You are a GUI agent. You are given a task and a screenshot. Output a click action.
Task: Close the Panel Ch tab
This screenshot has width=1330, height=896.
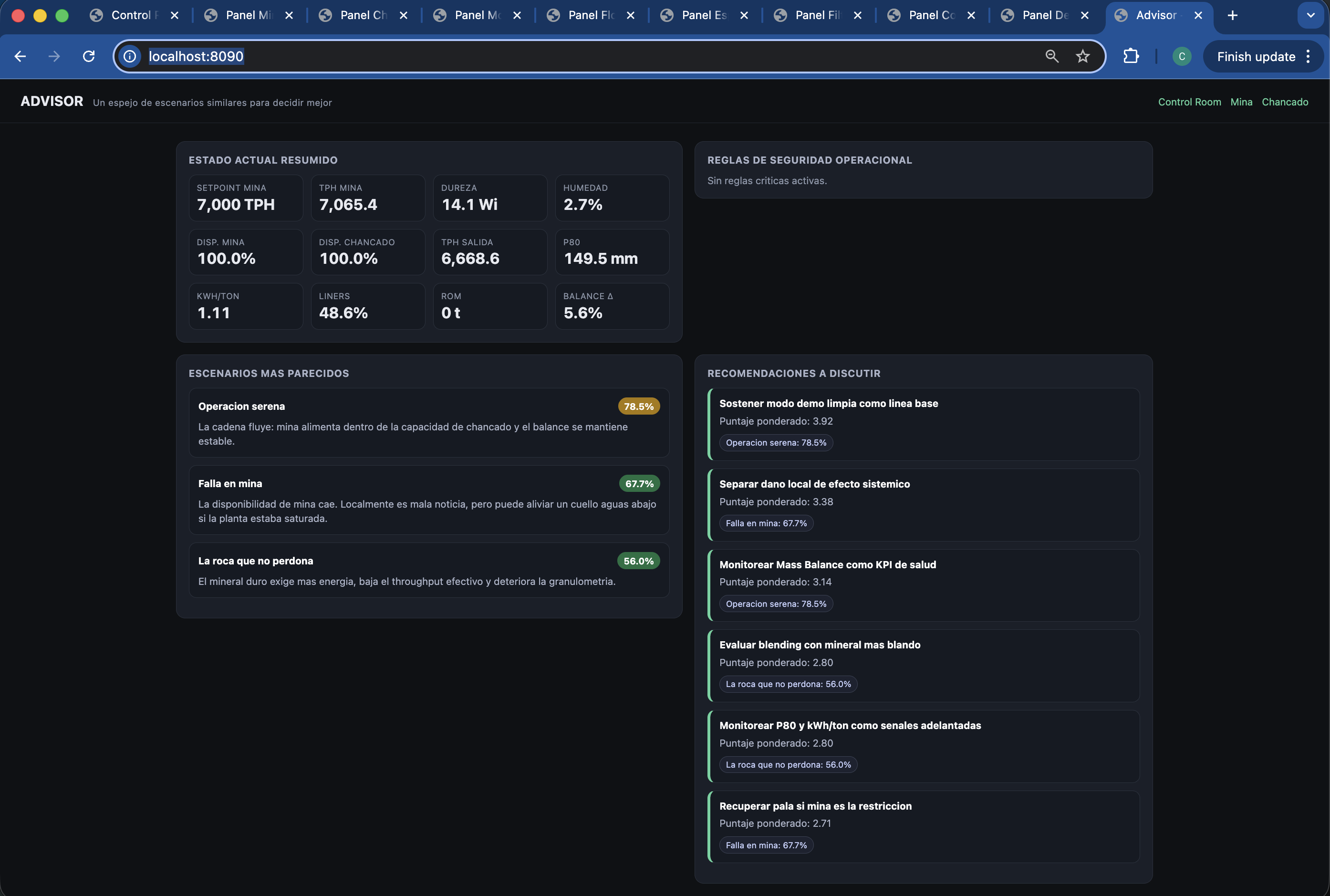[x=404, y=15]
